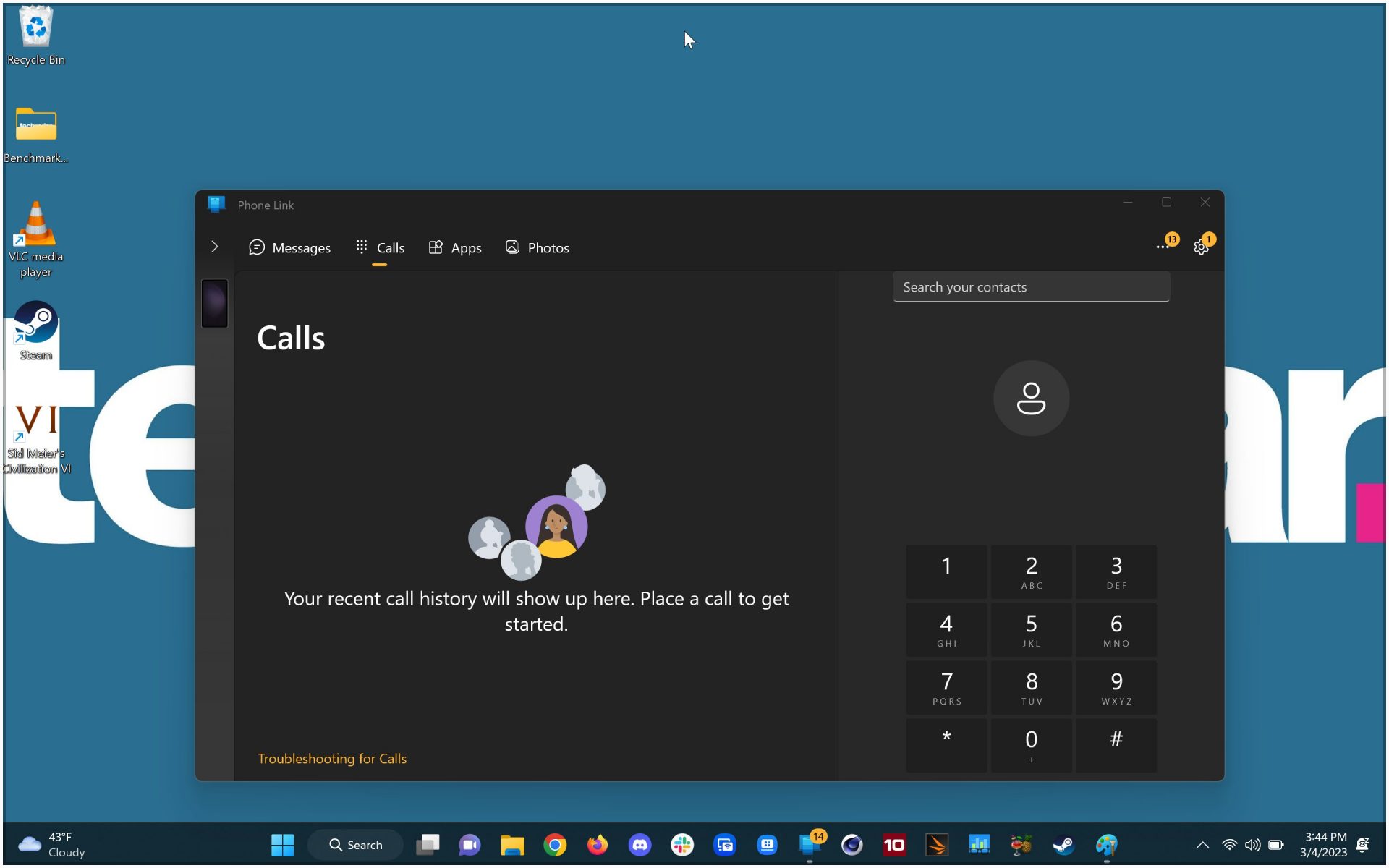The image size is (1389, 868).
Task: Show hidden system tray icons chevron
Action: pyautogui.click(x=1202, y=844)
